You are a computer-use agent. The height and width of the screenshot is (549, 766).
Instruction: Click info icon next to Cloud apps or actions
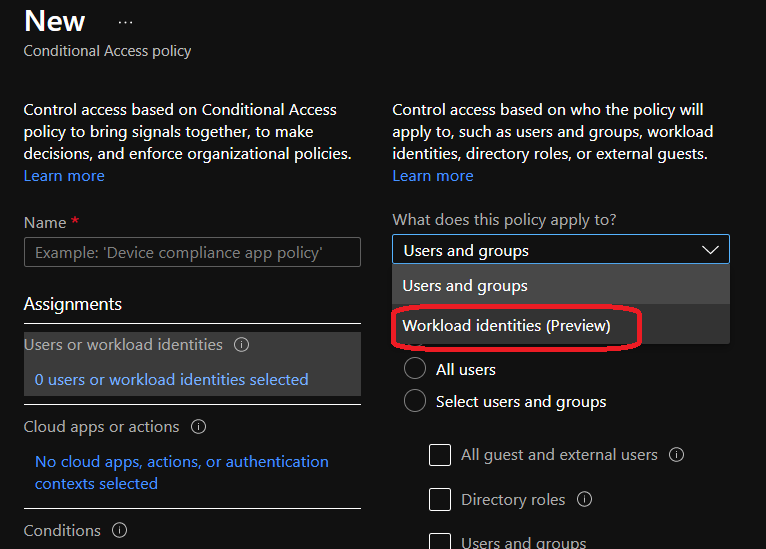[x=198, y=427]
